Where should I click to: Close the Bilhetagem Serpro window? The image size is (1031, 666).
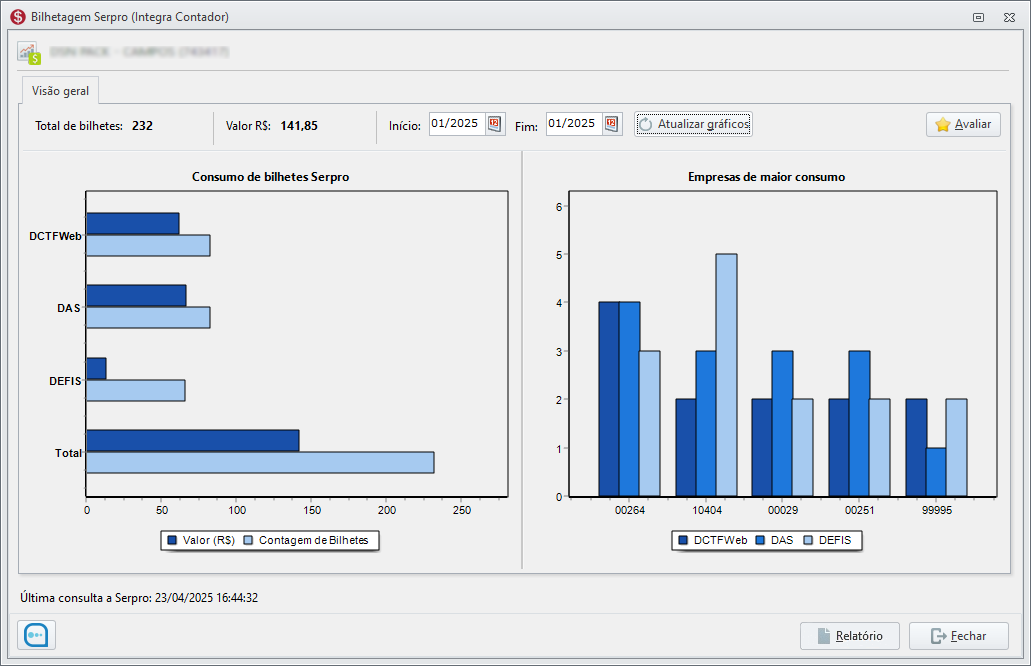(x=1009, y=18)
